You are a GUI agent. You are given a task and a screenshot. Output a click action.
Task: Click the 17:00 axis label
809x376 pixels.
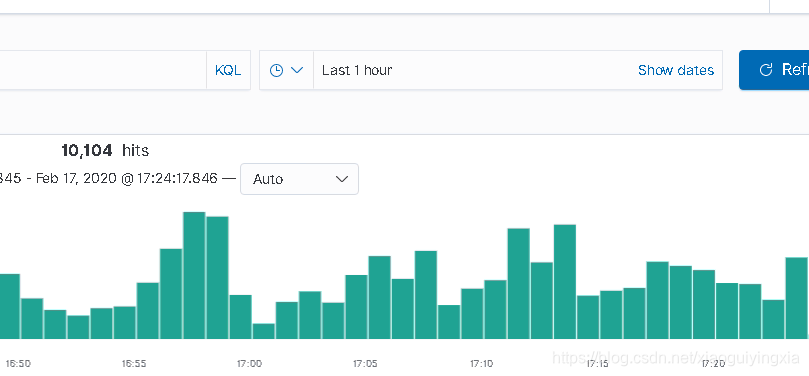pyautogui.click(x=249, y=364)
